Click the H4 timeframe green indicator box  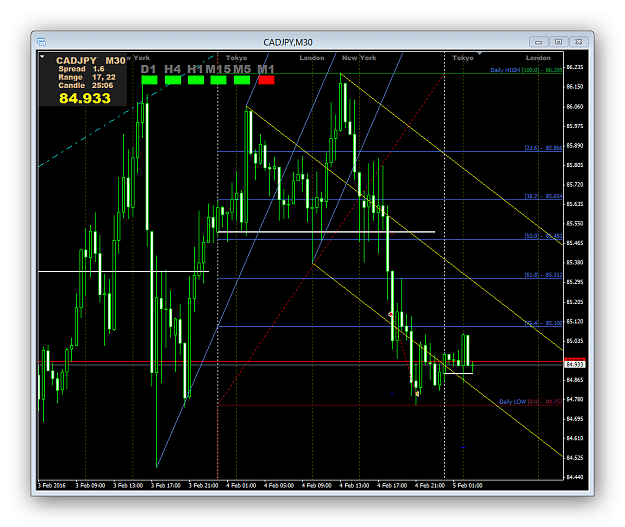(173, 80)
